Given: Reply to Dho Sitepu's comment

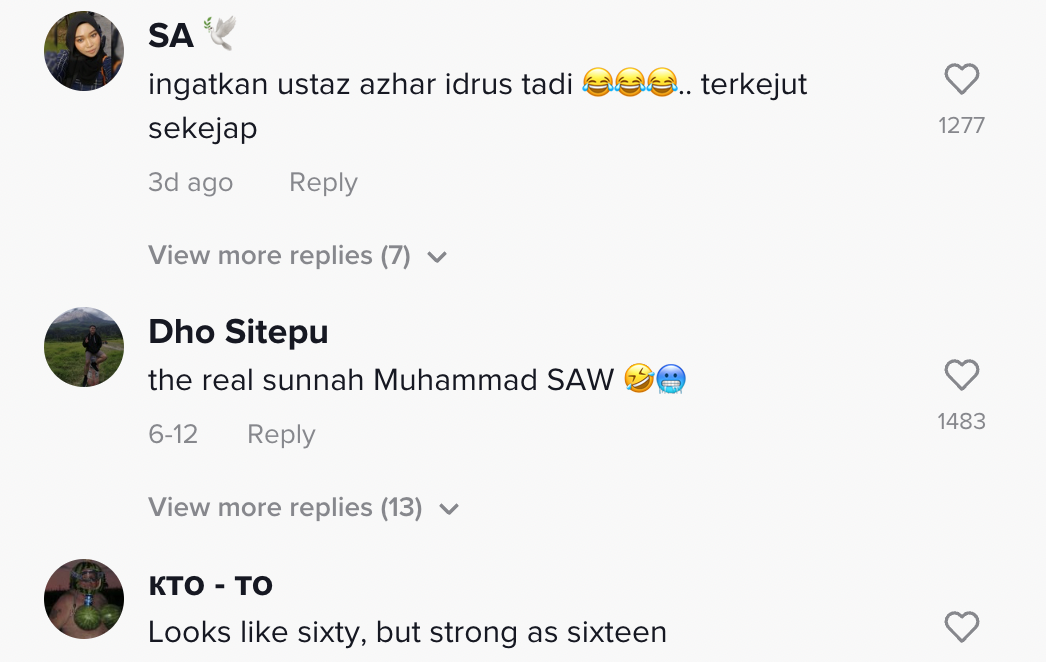Looking at the screenshot, I should coord(281,435).
